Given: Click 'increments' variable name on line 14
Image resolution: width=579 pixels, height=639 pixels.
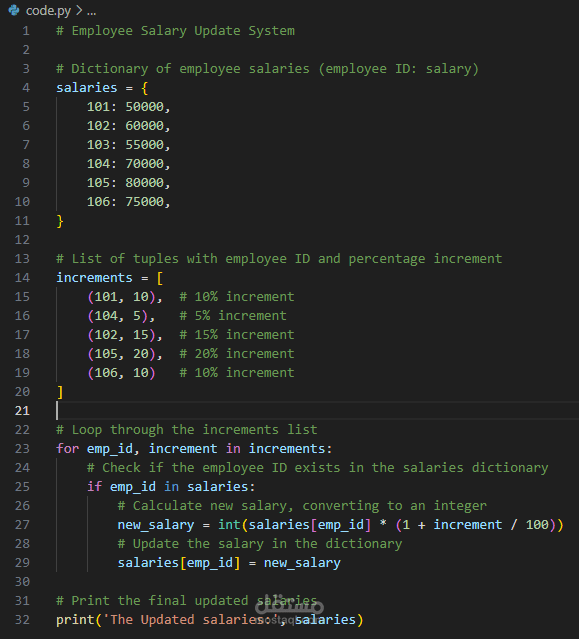Looking at the screenshot, I should tap(94, 278).
